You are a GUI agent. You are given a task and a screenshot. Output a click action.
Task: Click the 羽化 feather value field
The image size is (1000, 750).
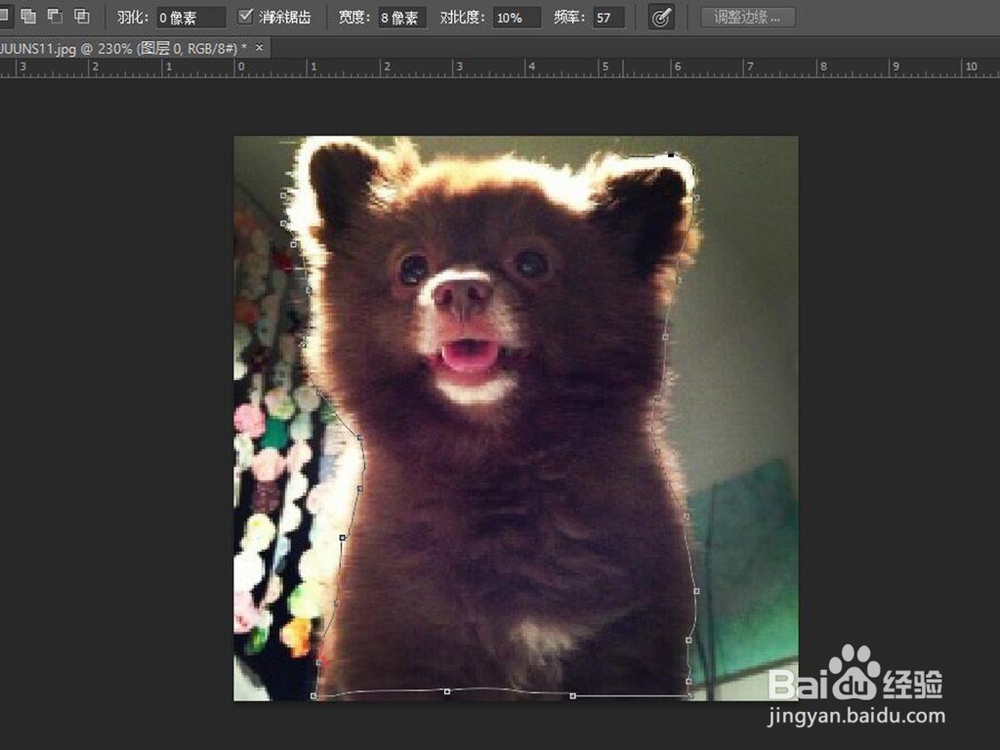click(190, 16)
